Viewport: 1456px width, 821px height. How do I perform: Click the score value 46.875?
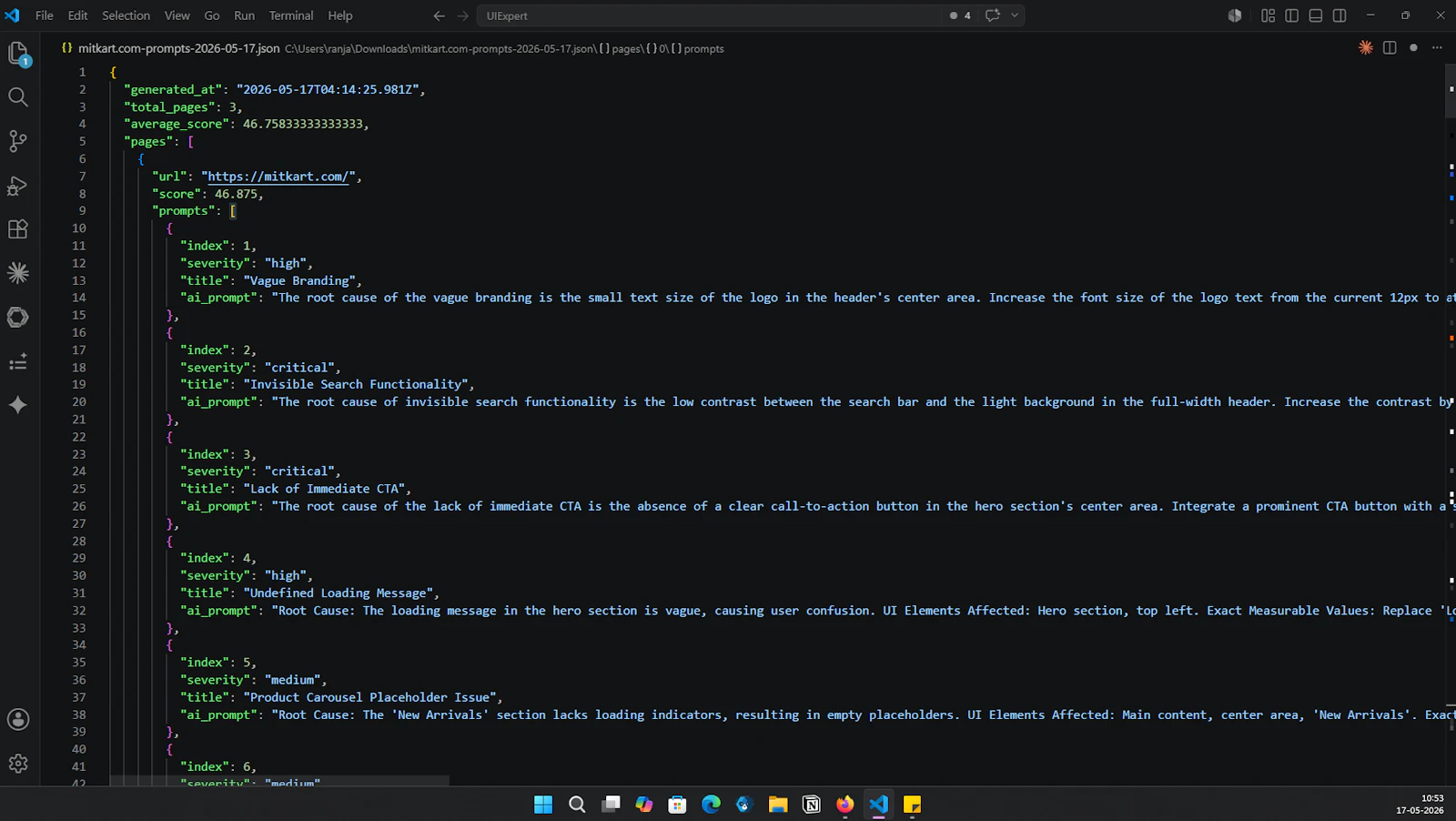(236, 194)
